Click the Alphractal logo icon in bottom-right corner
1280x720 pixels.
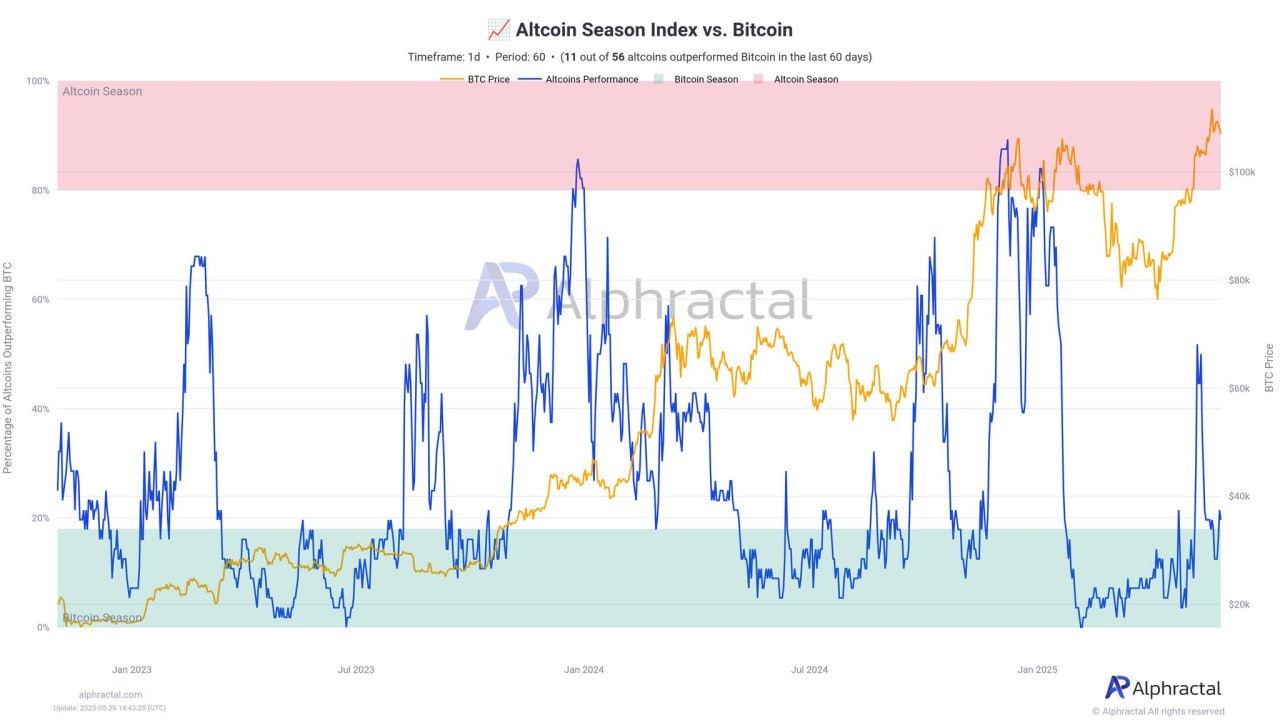coord(1116,687)
